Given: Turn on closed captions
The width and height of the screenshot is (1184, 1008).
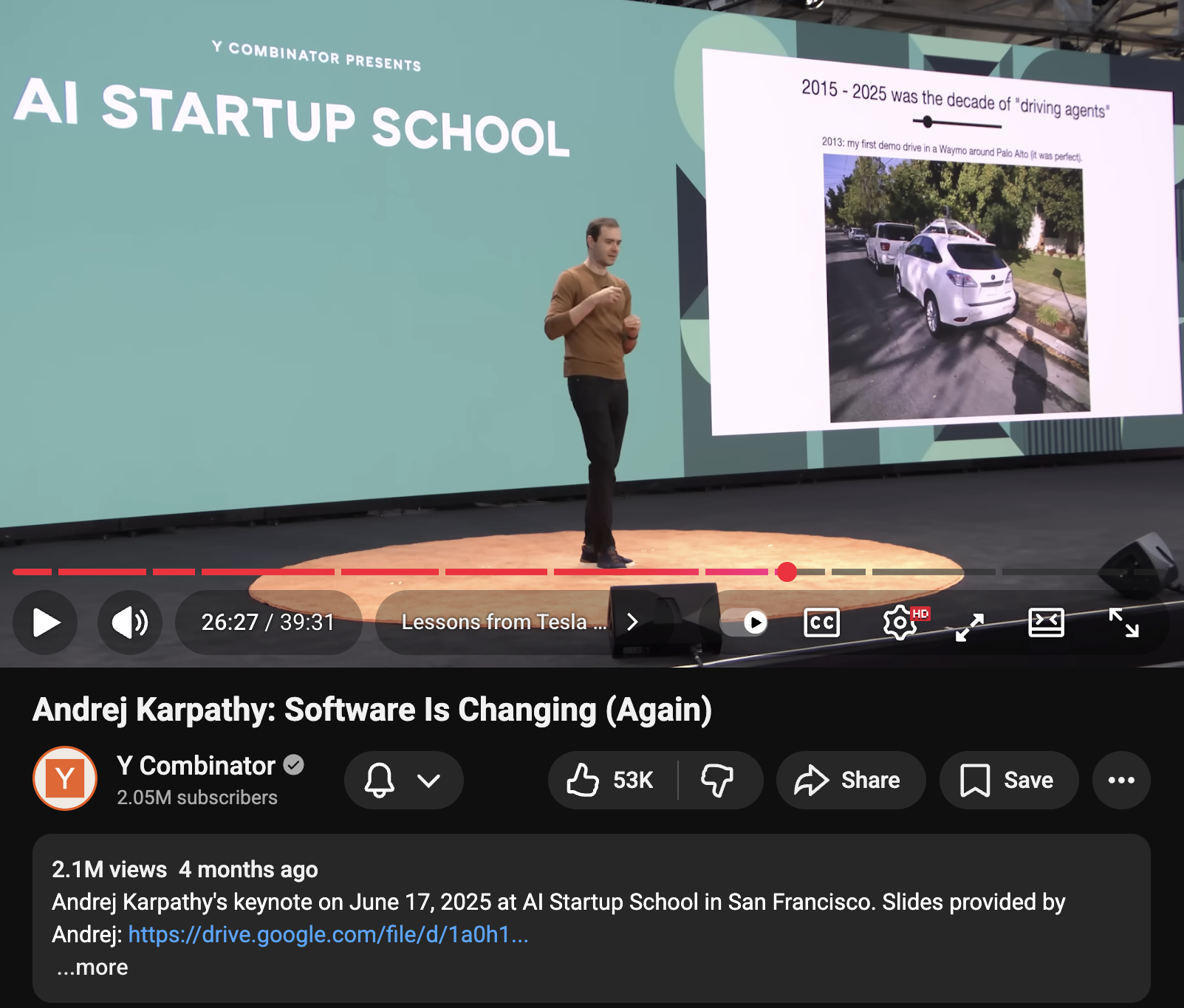Looking at the screenshot, I should point(821,623).
